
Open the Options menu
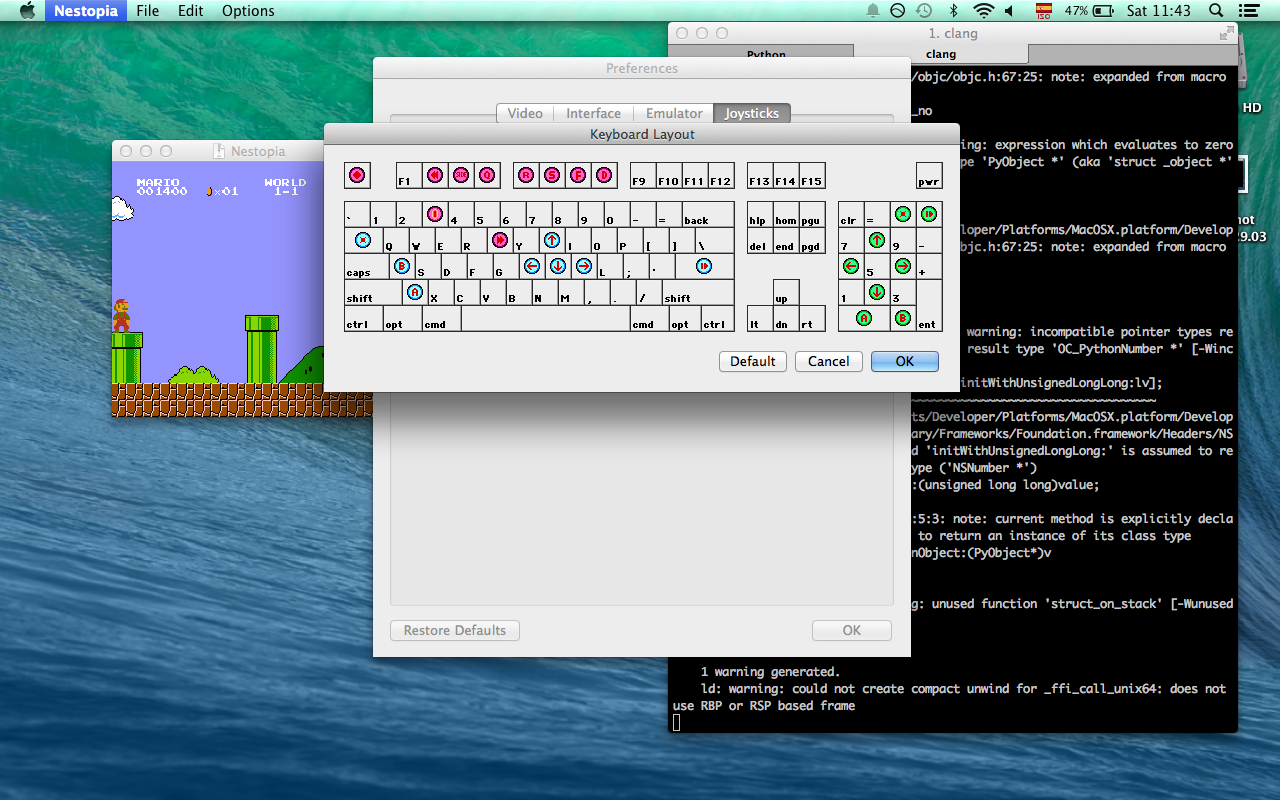[x=248, y=11]
